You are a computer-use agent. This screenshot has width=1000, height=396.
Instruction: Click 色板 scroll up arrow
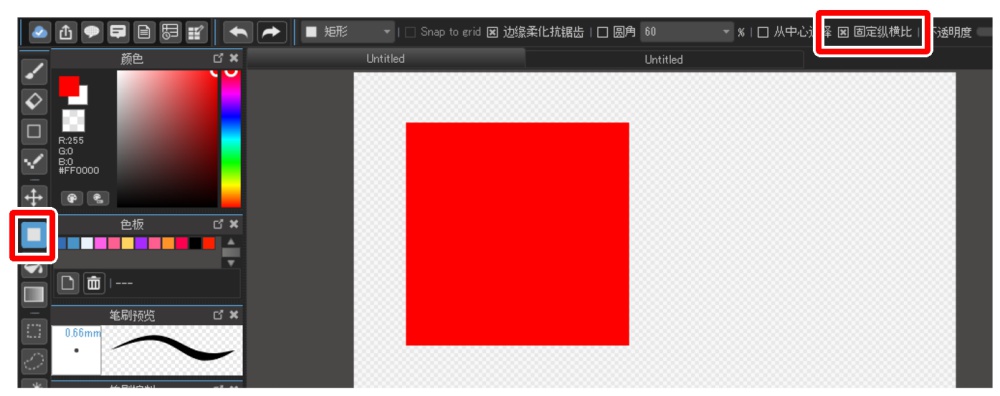(x=231, y=242)
